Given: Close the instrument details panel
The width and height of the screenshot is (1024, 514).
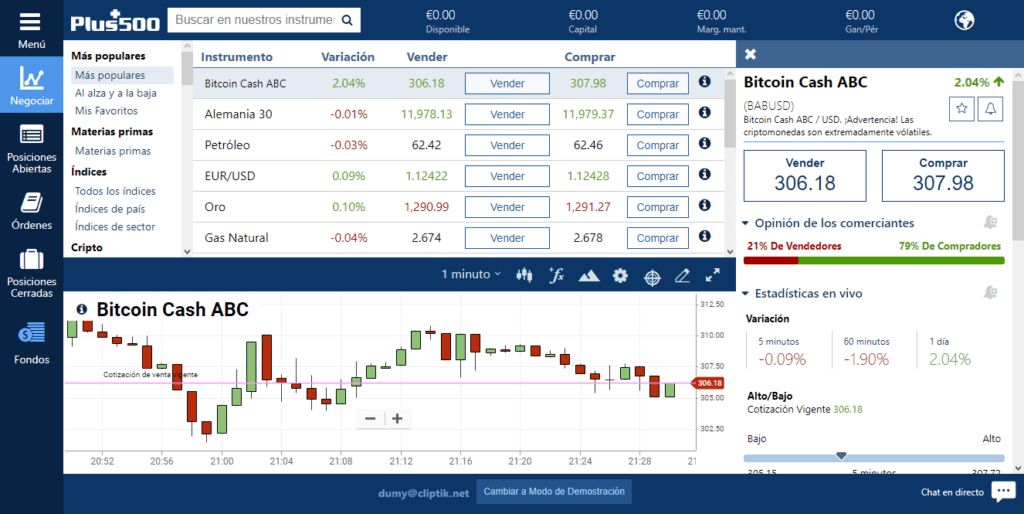Looking at the screenshot, I should click(750, 54).
